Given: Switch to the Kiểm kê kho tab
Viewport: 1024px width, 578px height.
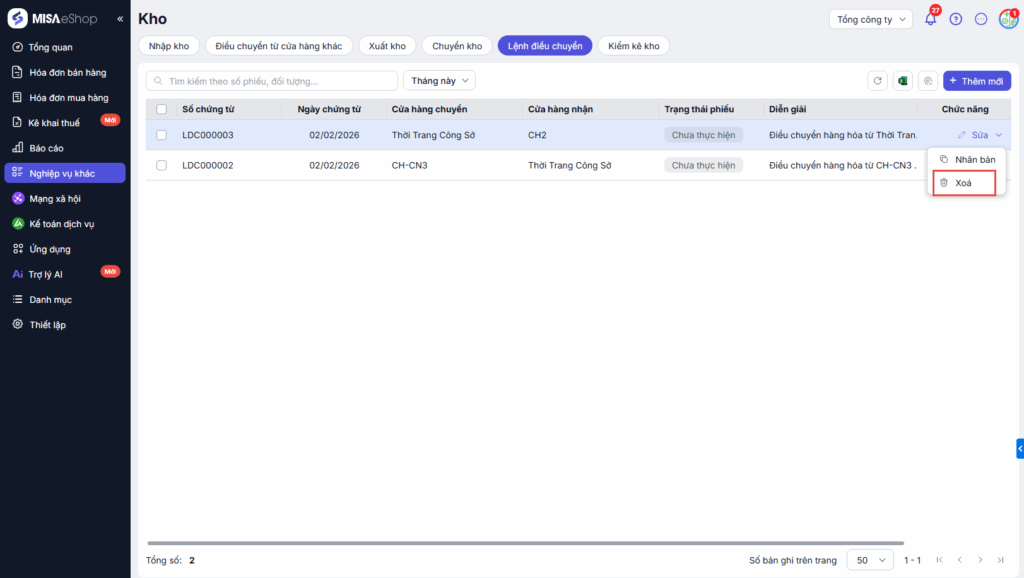Looking at the screenshot, I should click(633, 46).
